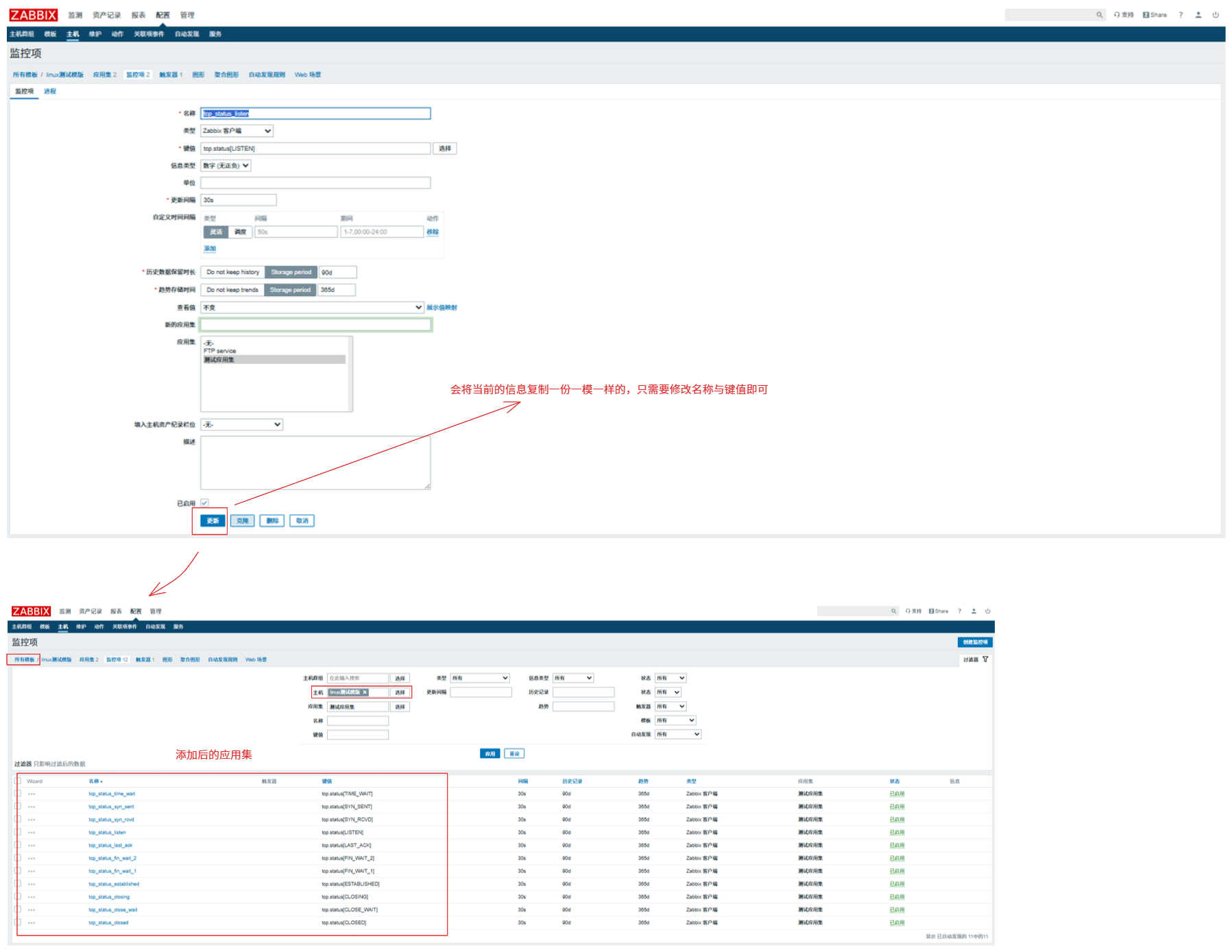Image resolution: width=1232 pixels, height=952 pixels.
Task: Open the Share link in the top header
Action: coord(1155,15)
